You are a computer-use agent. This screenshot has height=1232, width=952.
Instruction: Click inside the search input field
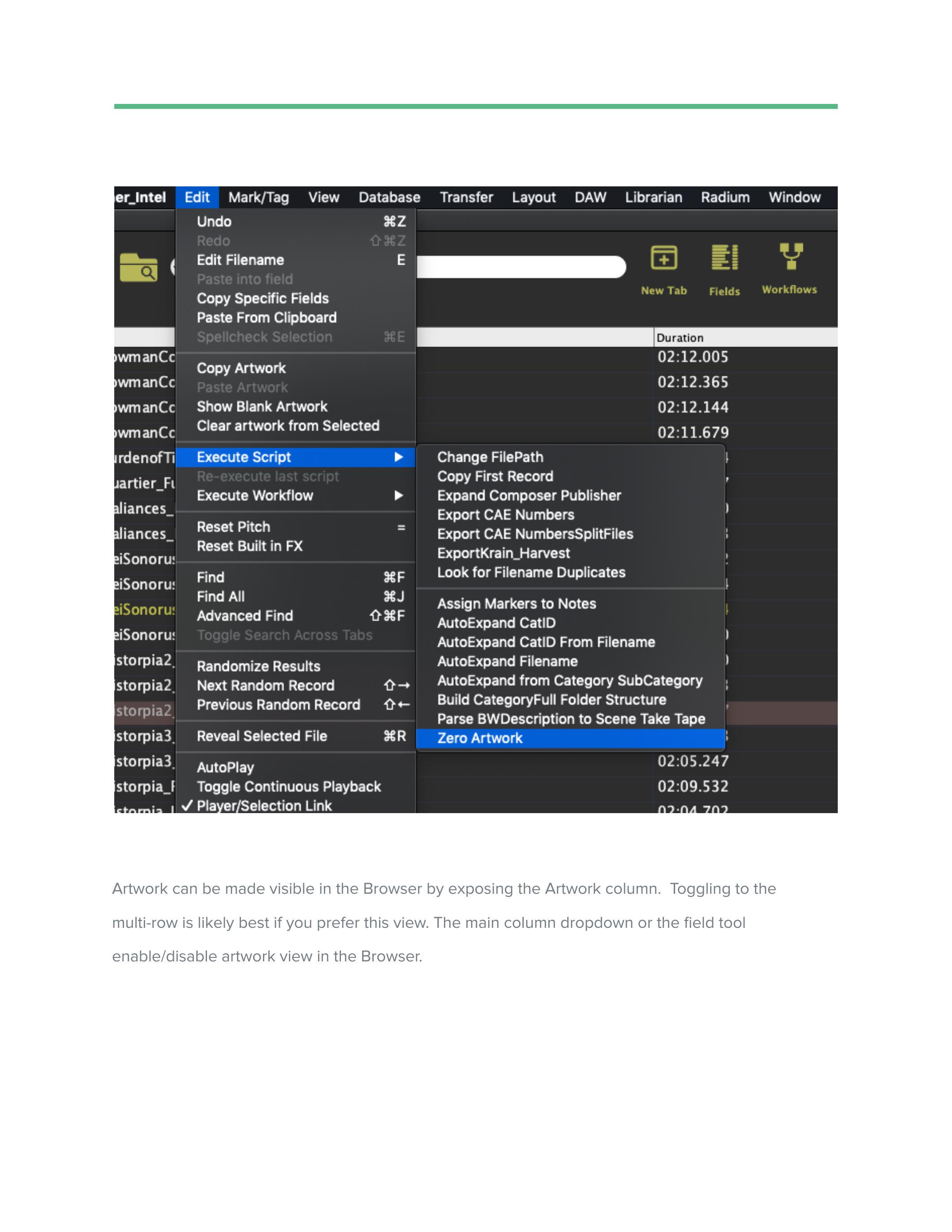pos(519,267)
